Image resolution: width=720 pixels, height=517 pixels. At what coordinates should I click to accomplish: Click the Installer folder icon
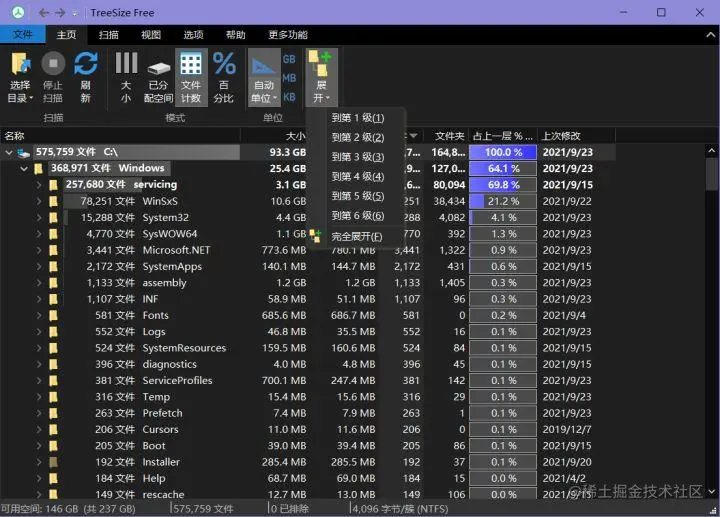[x=53, y=462]
